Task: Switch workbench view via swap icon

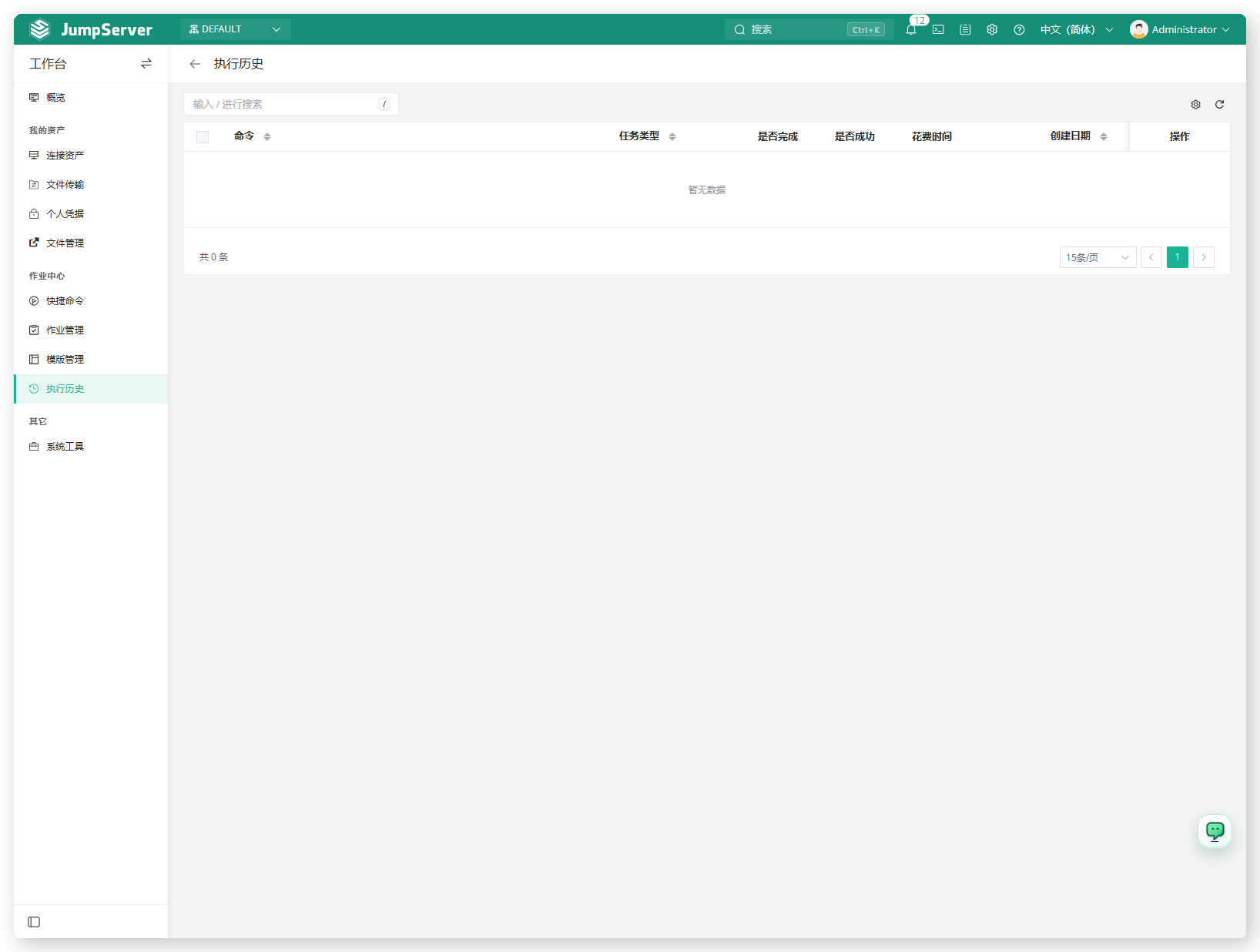Action: (x=146, y=64)
